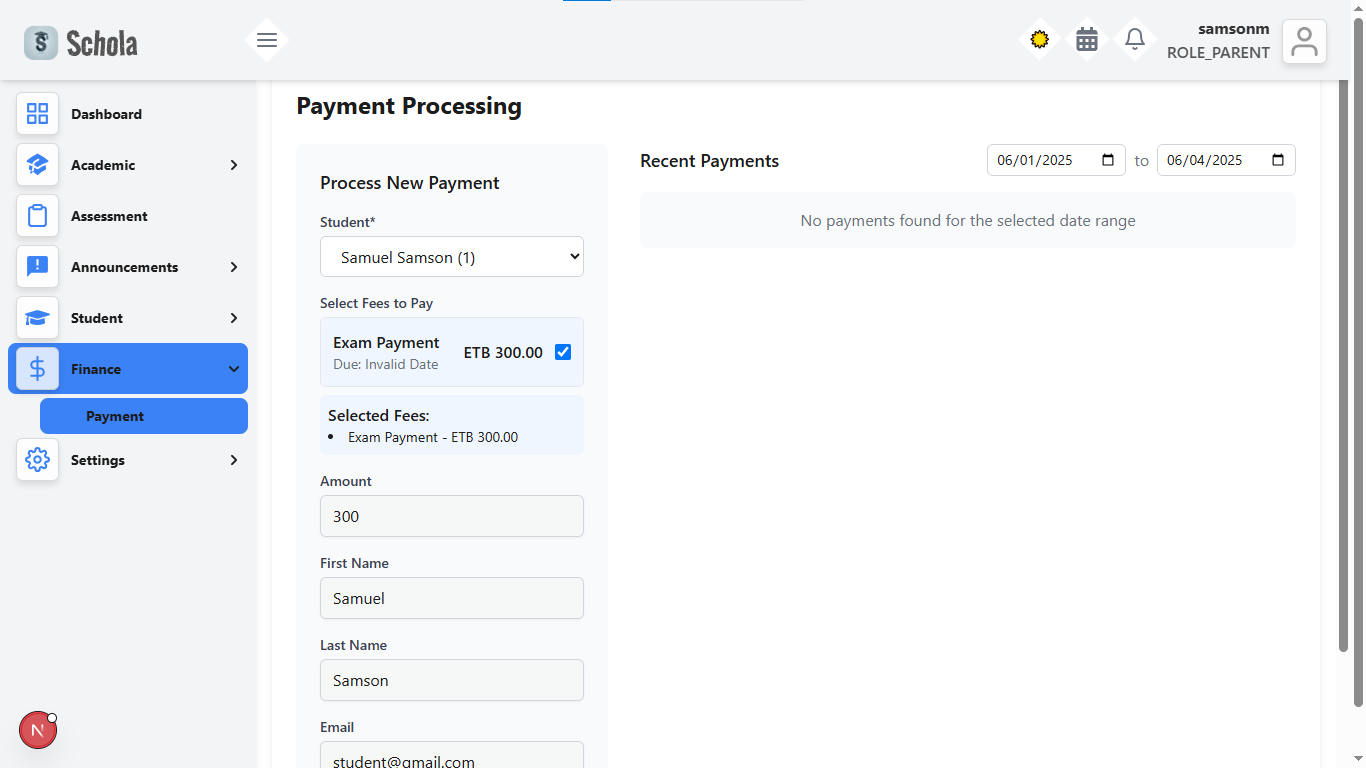Open the Student selection dropdown
Image resolution: width=1366 pixels, height=768 pixels.
tap(451, 256)
